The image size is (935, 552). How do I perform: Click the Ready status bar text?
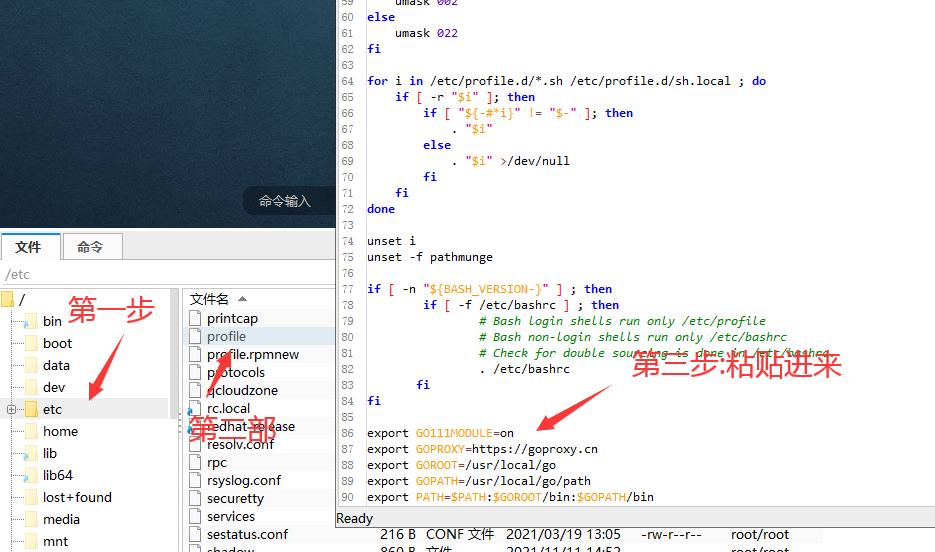click(354, 519)
